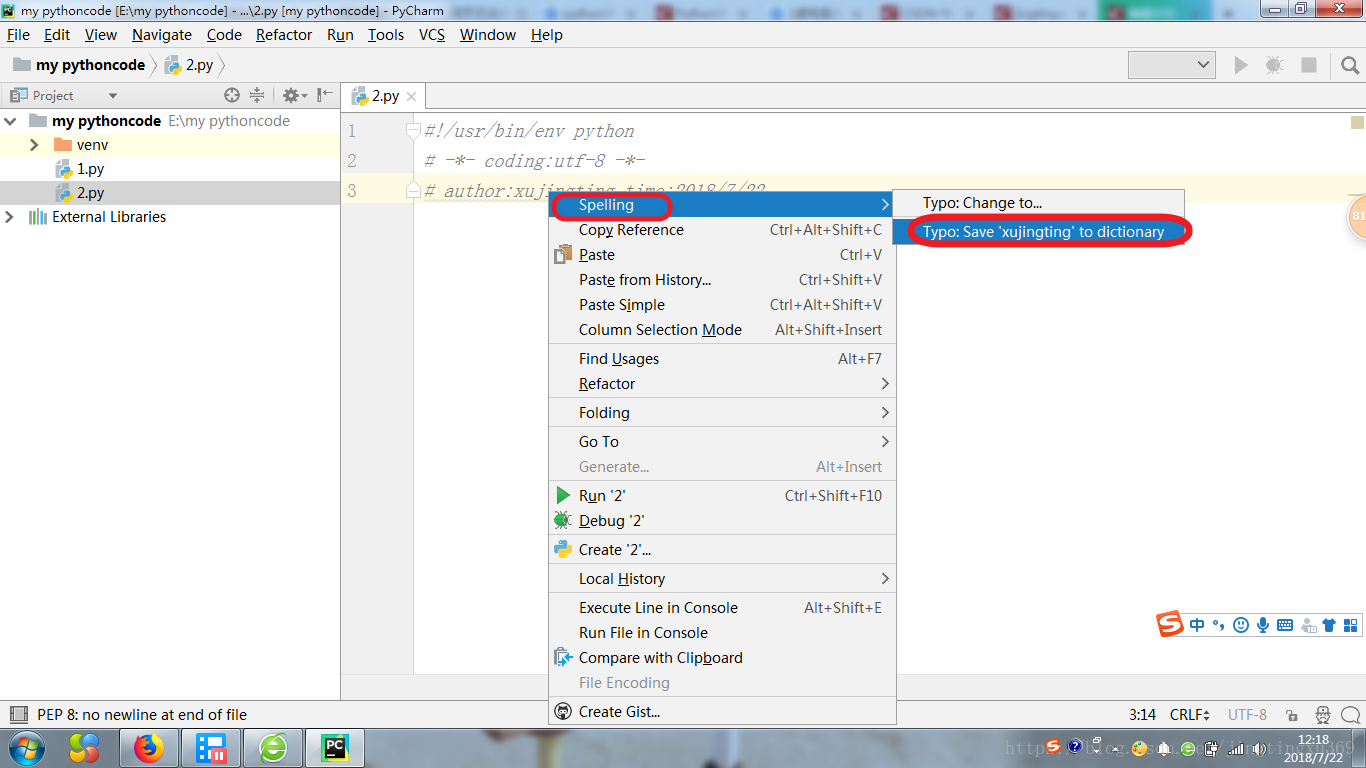Viewport: 1366px width, 768px height.
Task: Choose Execute Line in Console
Action: 722,608
